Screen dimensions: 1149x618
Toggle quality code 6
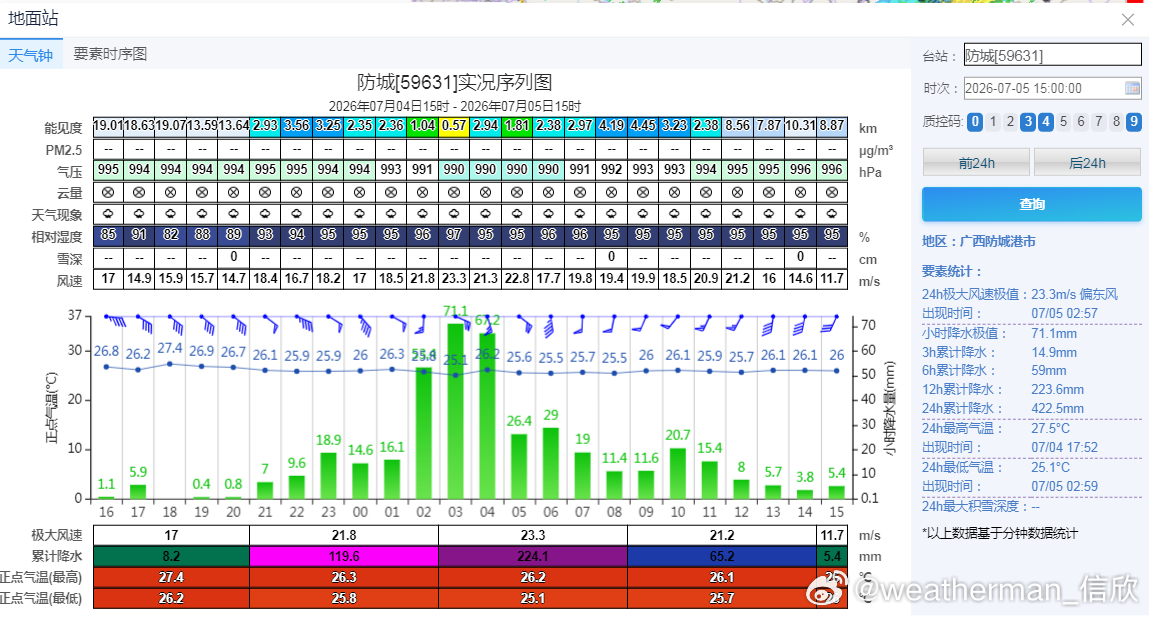[1081, 122]
